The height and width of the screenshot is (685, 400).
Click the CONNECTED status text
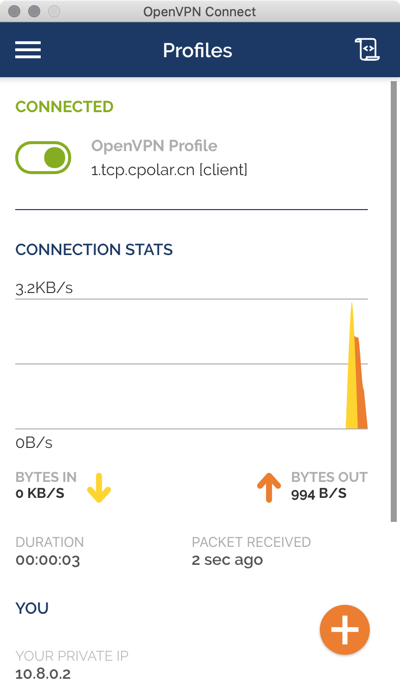click(x=64, y=107)
